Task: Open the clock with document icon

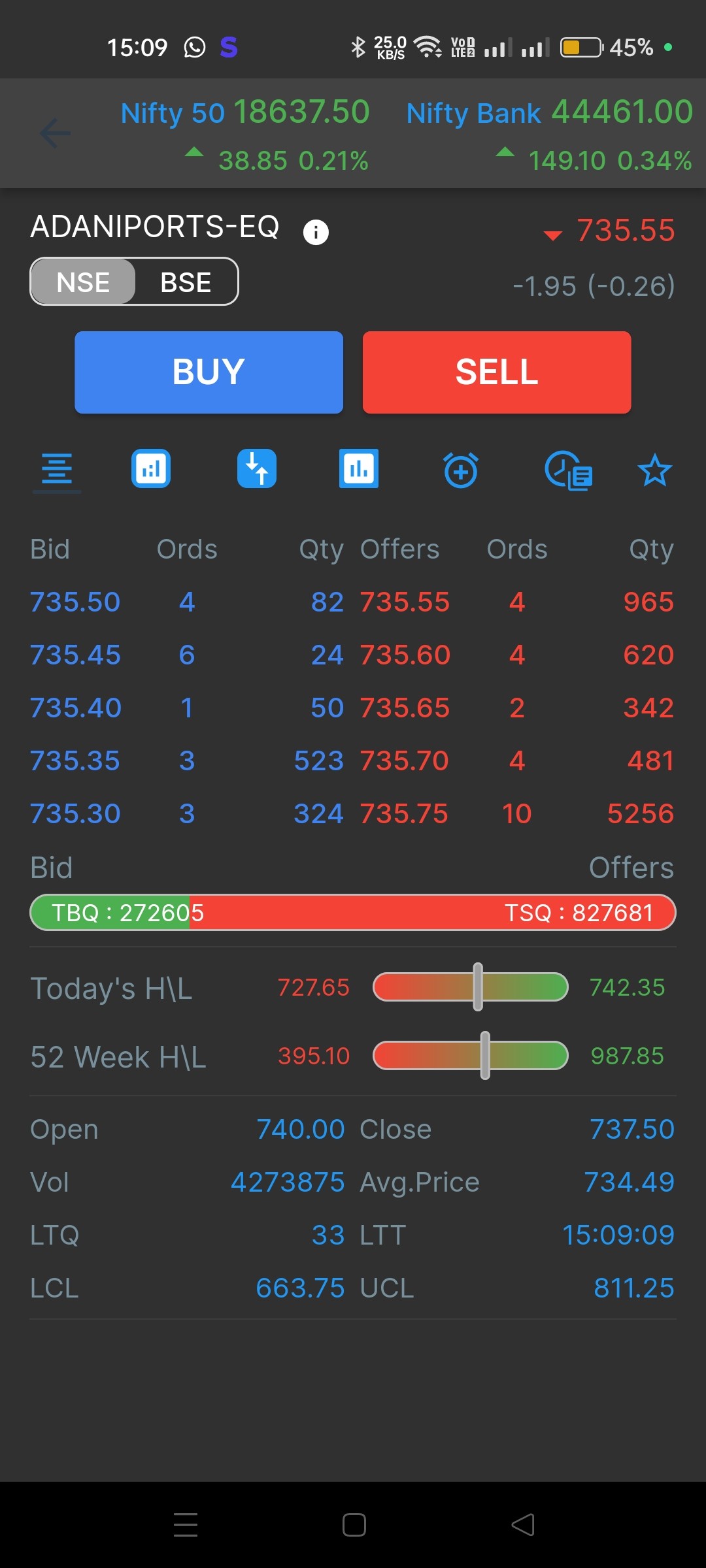Action: tap(568, 470)
